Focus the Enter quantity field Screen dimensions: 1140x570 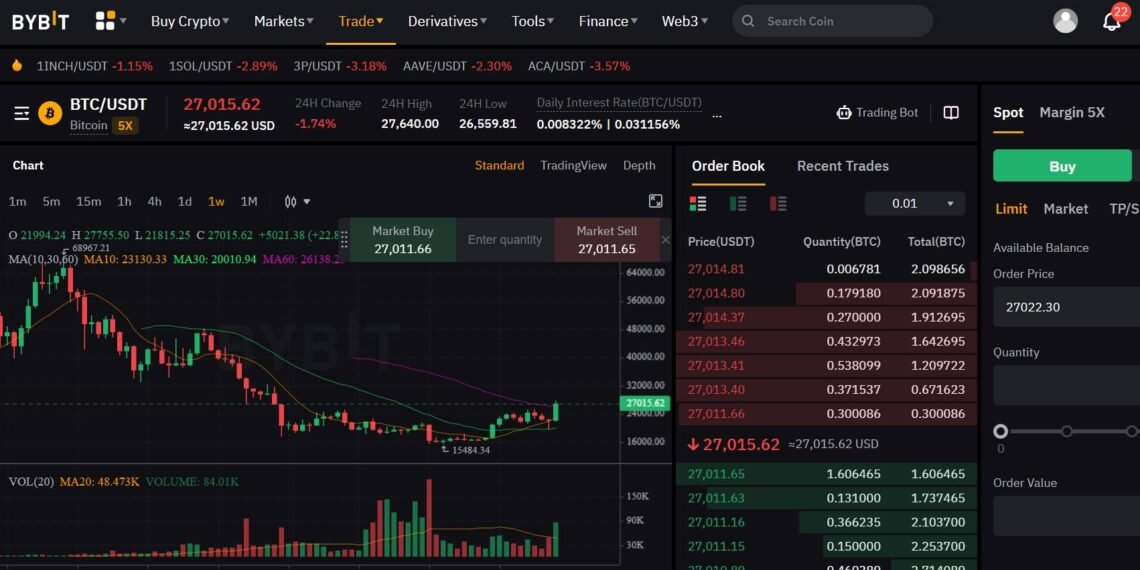click(505, 240)
